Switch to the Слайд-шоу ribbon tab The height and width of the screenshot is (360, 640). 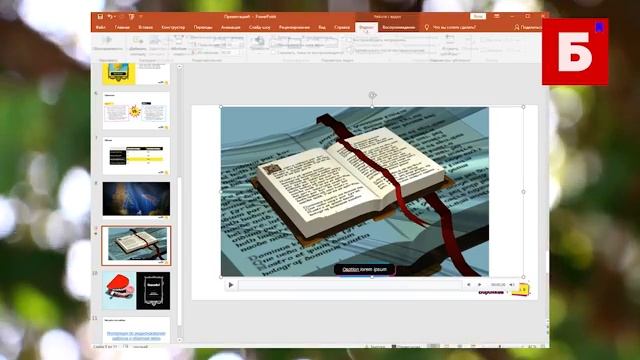[x=260, y=27]
